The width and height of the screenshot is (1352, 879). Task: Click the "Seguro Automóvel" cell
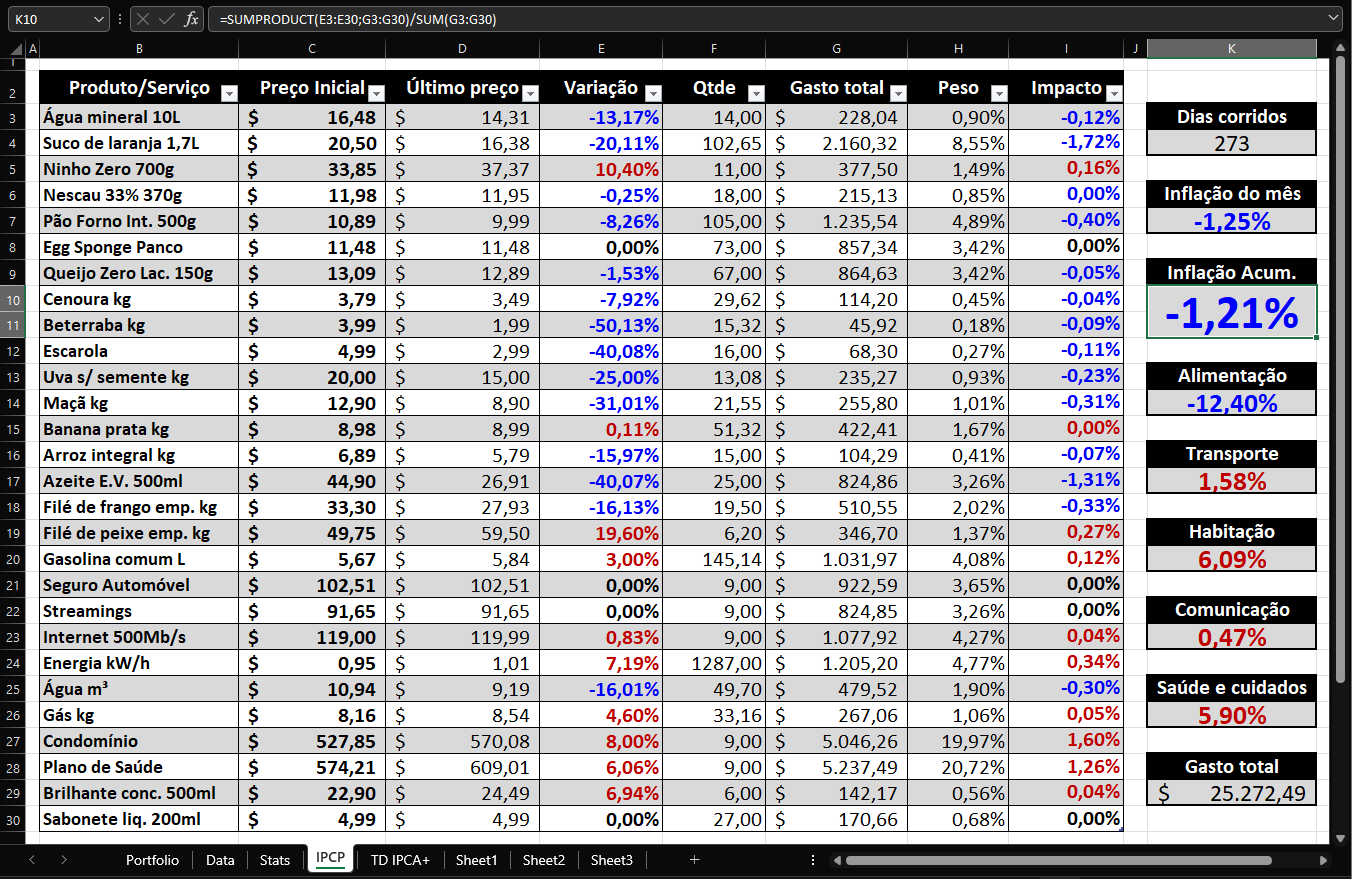(139, 585)
